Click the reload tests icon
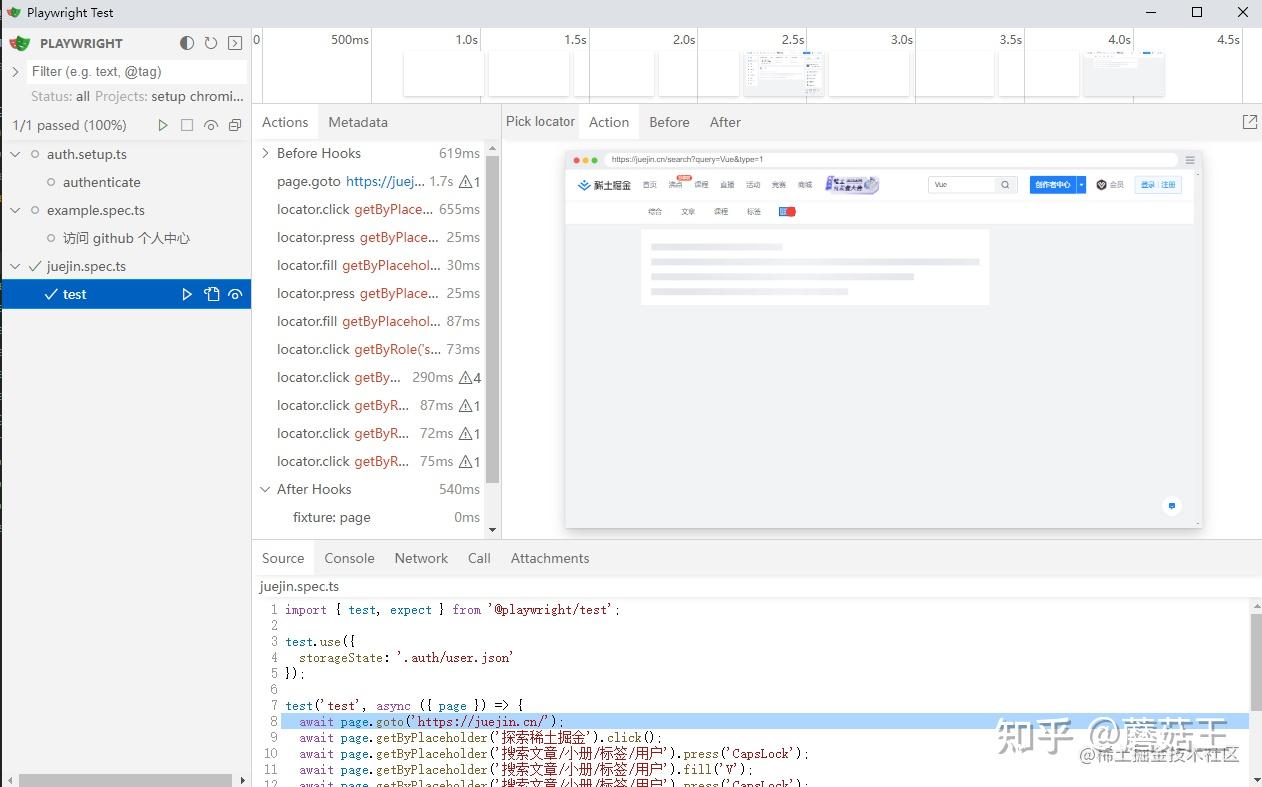1262x787 pixels. [211, 43]
